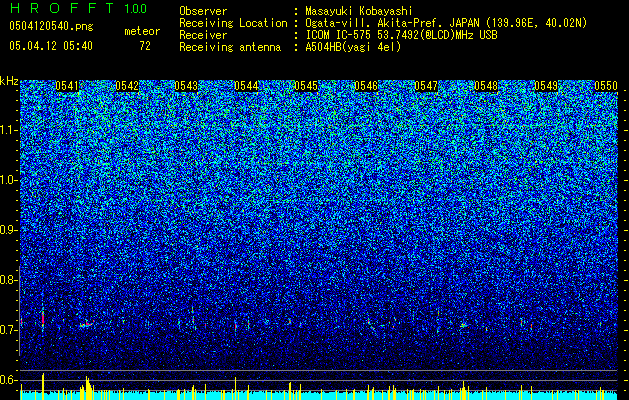The width and height of the screenshot is (629, 400).
Task: Select the filename 0504120540.png
Action: coord(51,27)
